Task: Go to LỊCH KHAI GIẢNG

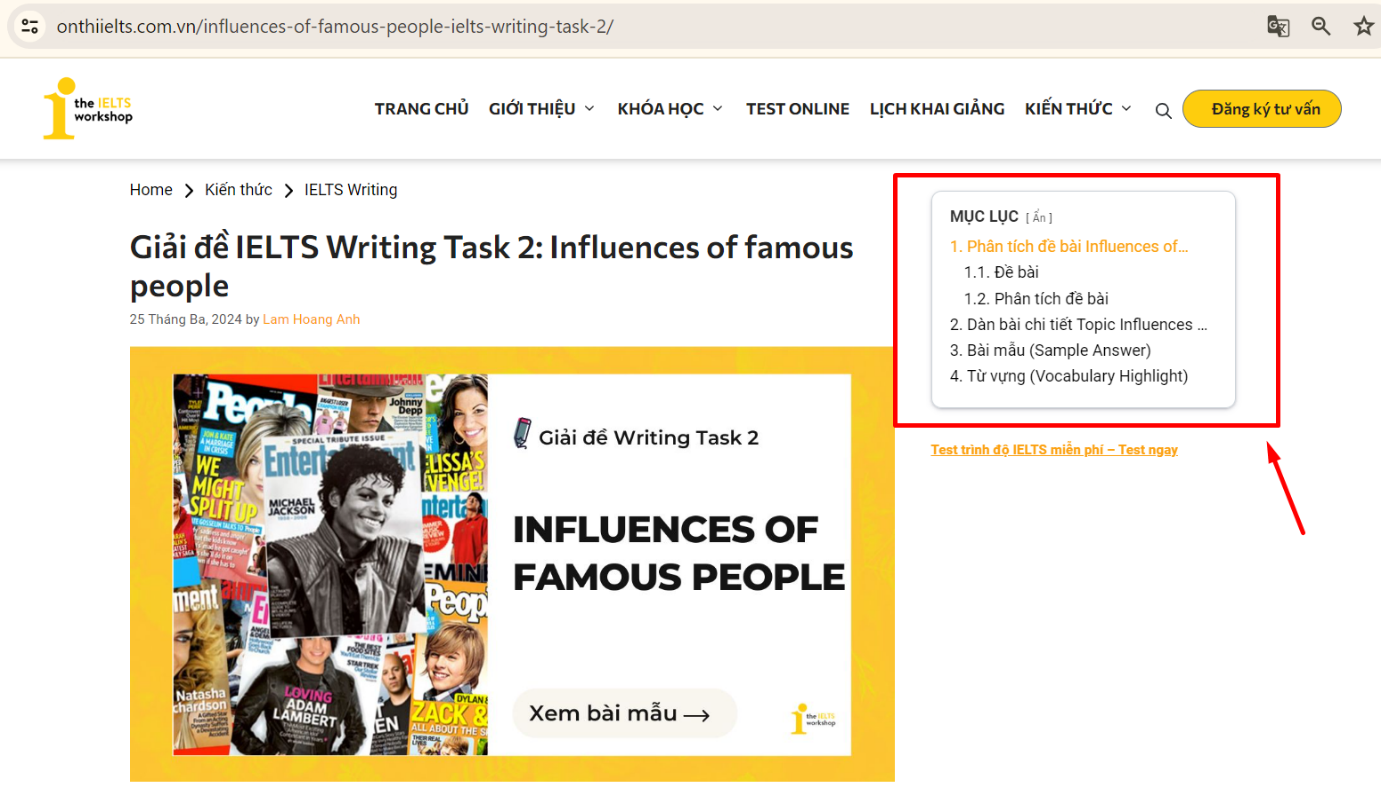Action: pos(936,108)
